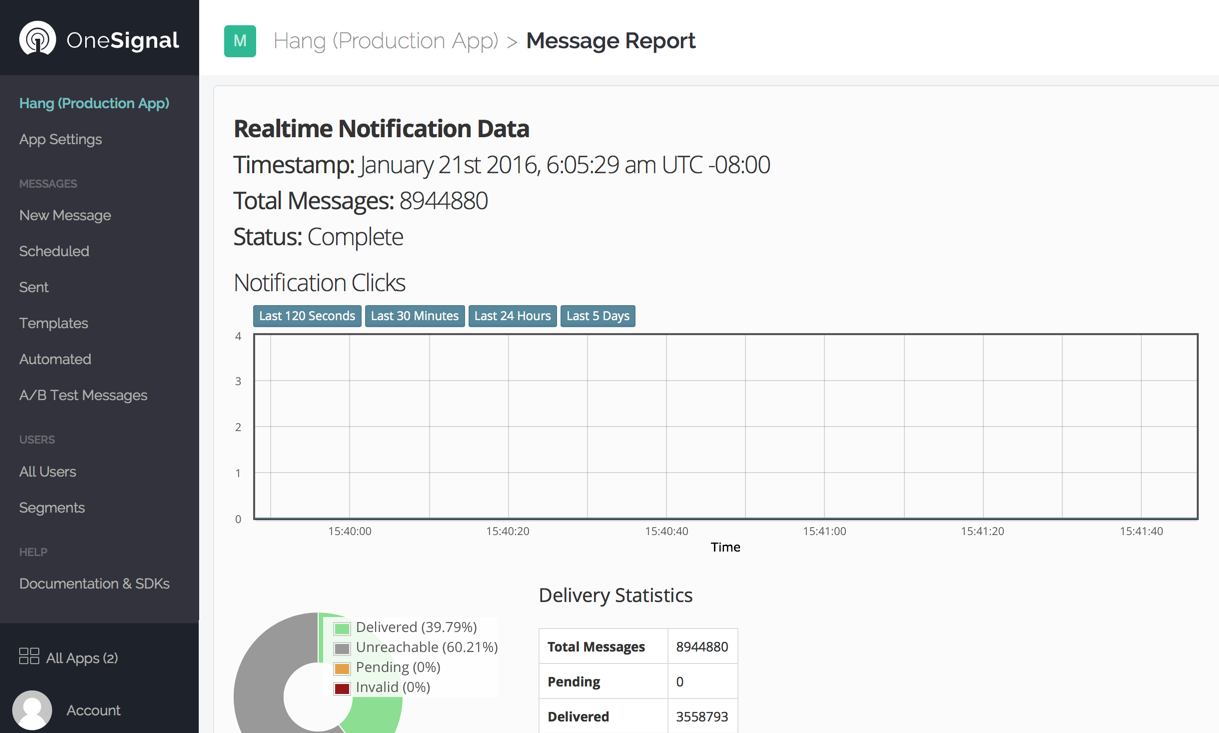Select Hang (Production App) in sidebar
Image resolution: width=1219 pixels, height=733 pixels.
coord(94,103)
